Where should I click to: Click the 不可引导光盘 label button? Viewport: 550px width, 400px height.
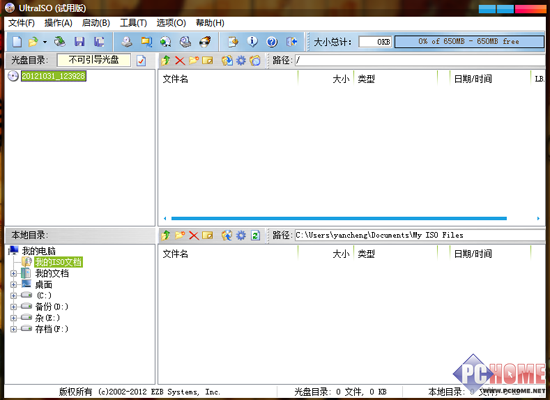click(94, 60)
